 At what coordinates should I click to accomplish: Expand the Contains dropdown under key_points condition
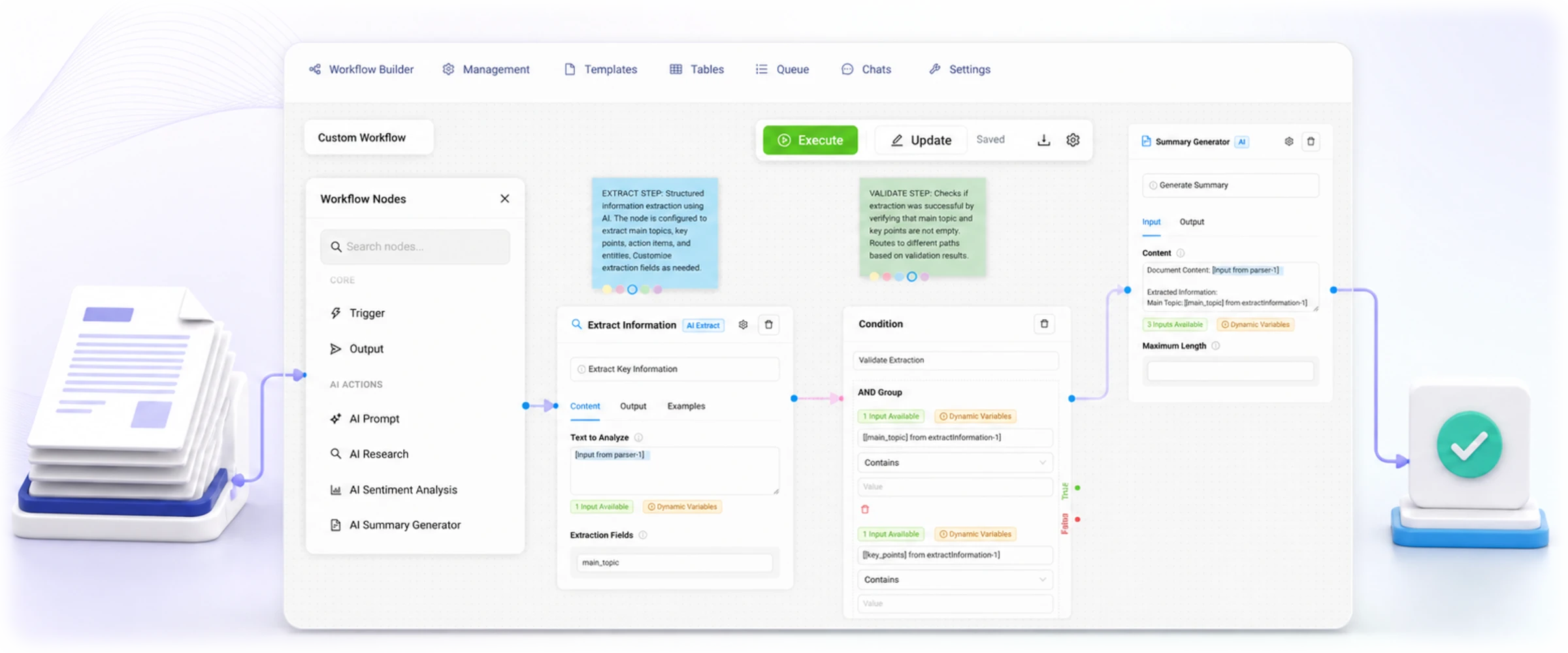point(955,580)
